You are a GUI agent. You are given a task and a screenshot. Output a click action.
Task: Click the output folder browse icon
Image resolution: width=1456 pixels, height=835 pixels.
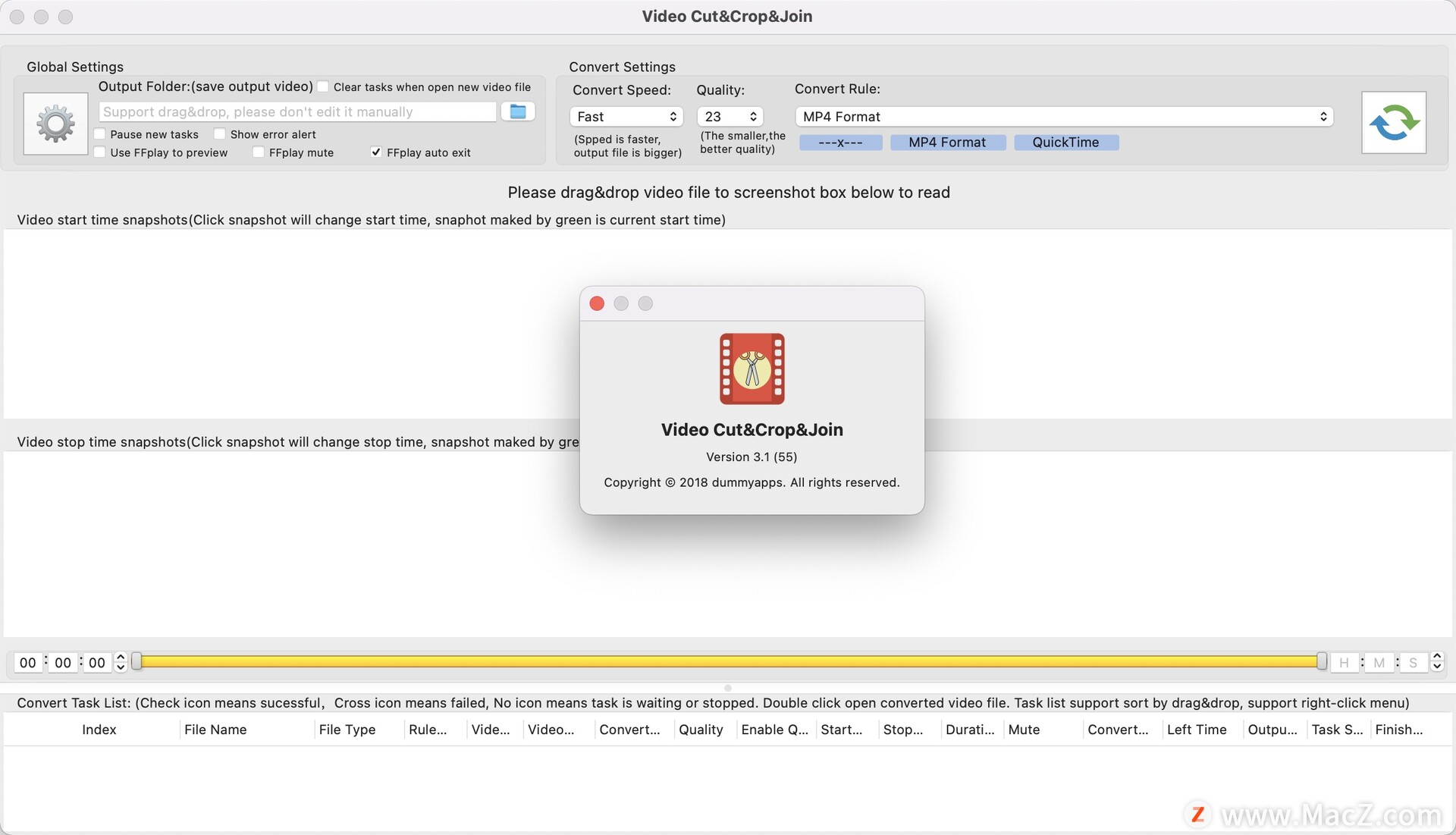(x=518, y=111)
